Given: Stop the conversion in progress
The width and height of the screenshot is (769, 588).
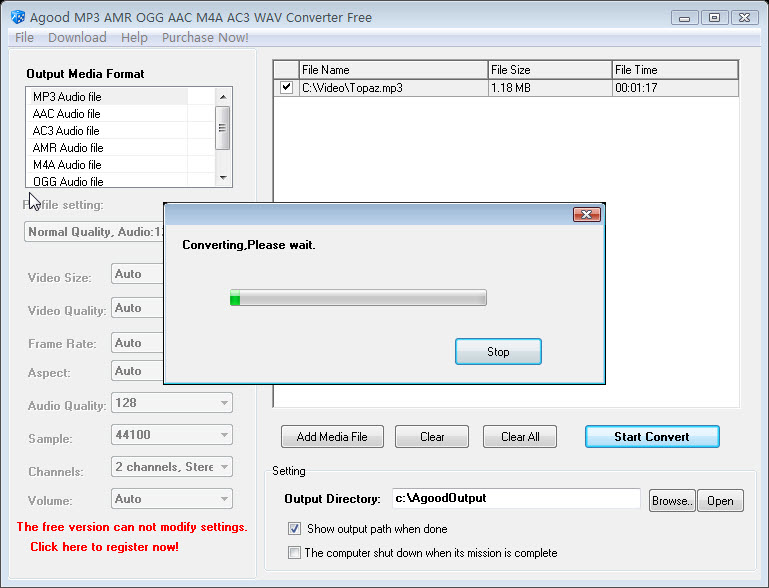Looking at the screenshot, I should [x=498, y=352].
